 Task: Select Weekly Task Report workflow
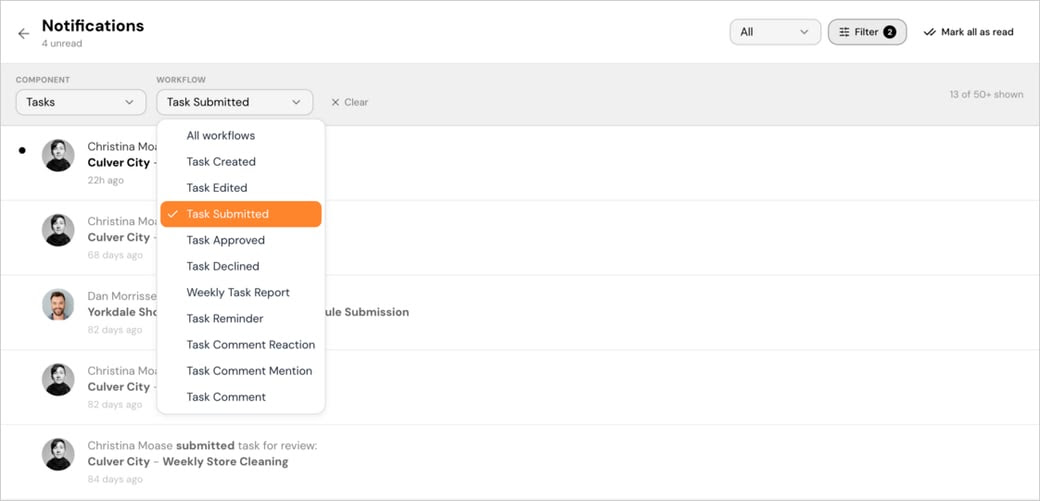click(241, 293)
